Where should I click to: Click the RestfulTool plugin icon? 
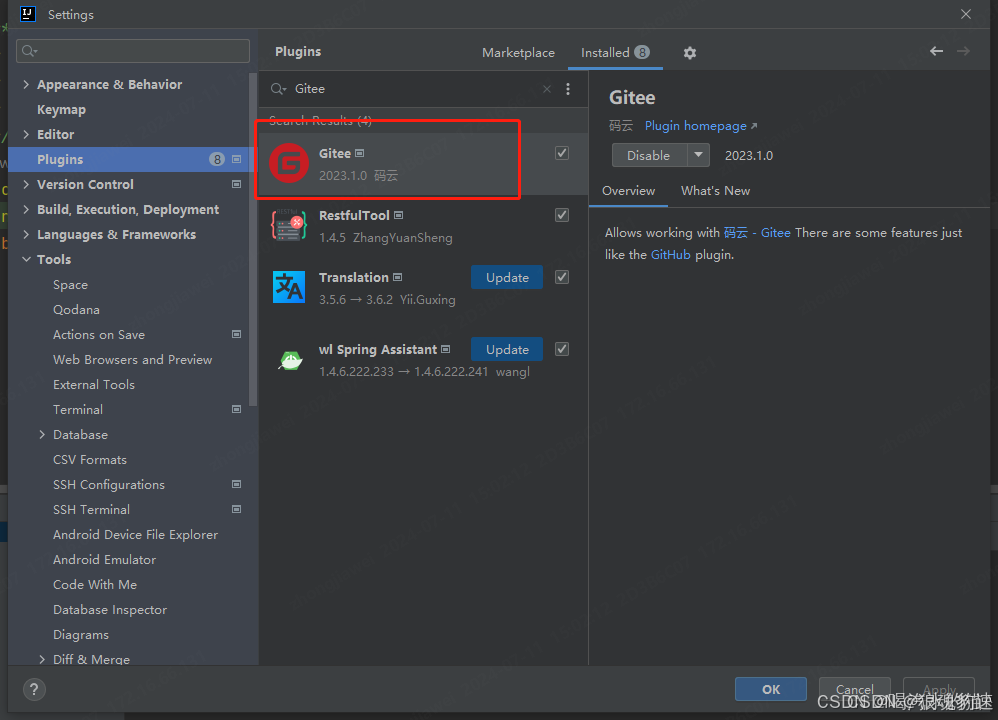pos(289,225)
